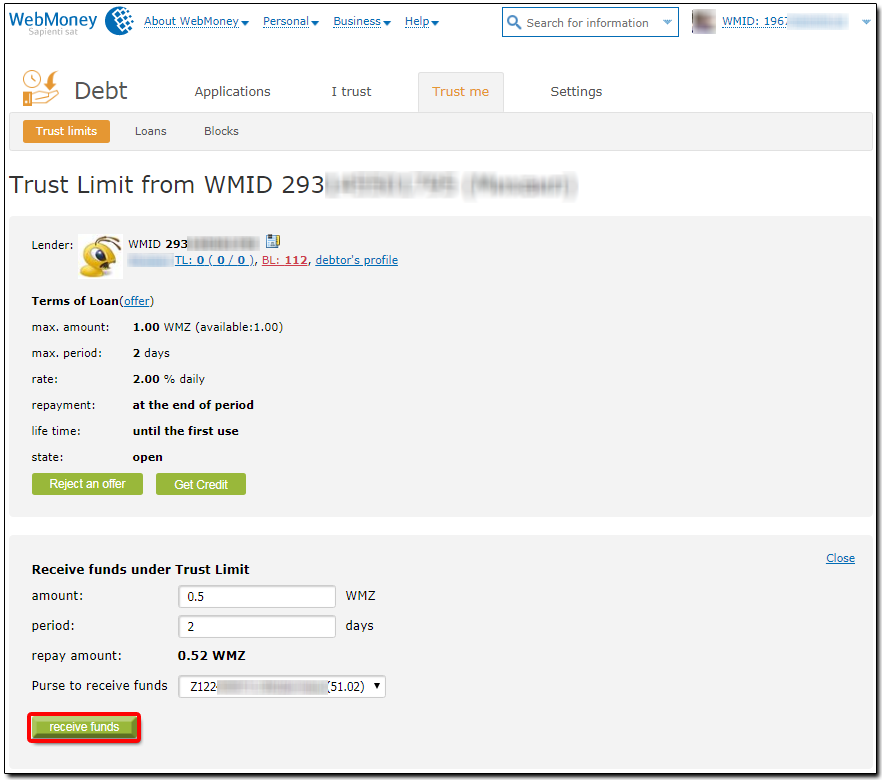Open the Loans sub-tab
This screenshot has height=780, width=882.
[150, 131]
